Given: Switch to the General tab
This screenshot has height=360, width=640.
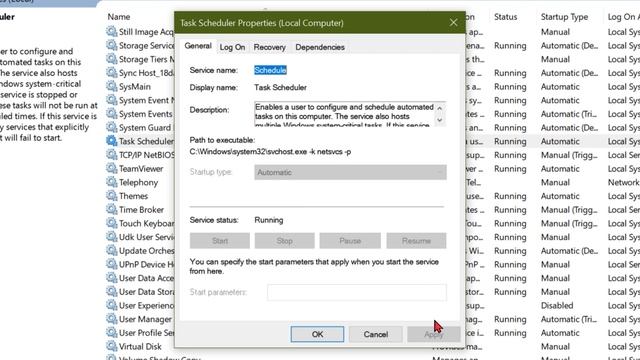Looking at the screenshot, I should (198, 46).
